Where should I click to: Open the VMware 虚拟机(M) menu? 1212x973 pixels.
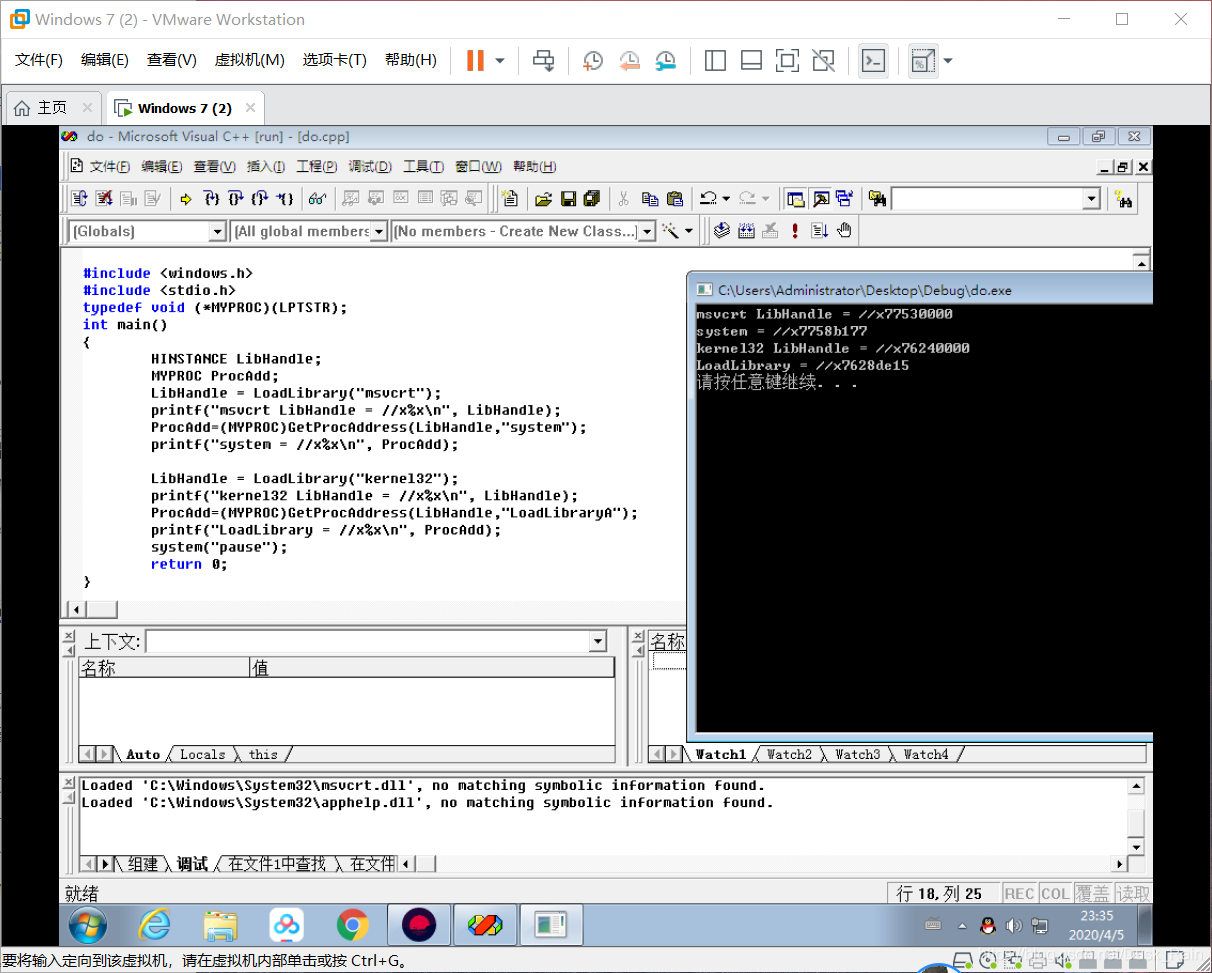(x=249, y=60)
